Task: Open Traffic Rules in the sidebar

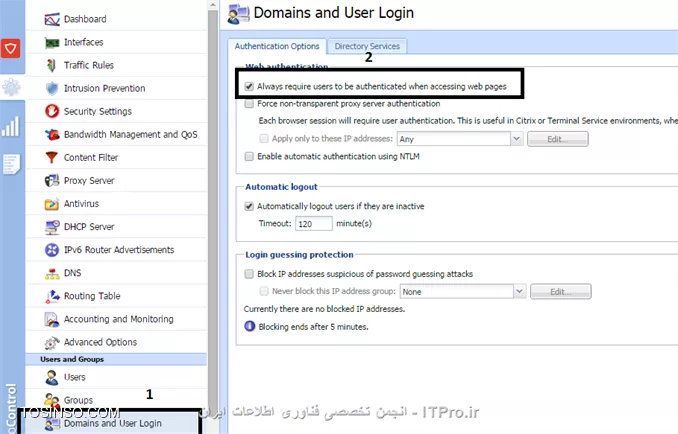Action: [x=89, y=65]
